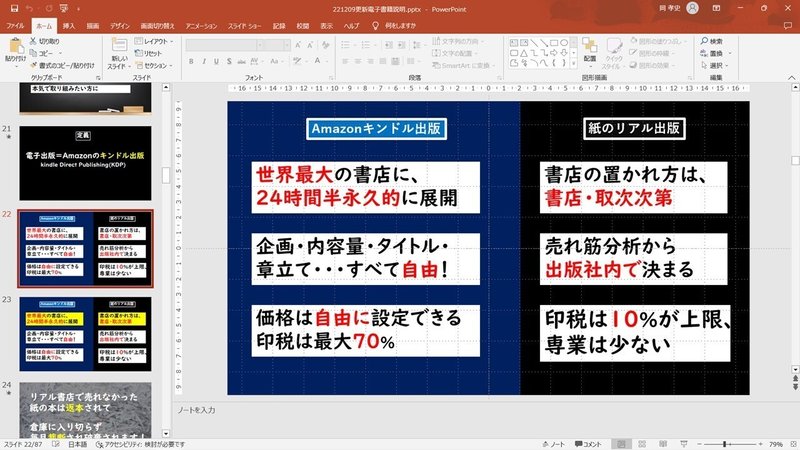Image resolution: width=800 pixels, height=450 pixels.
Task: Switch to the 画面切り替え transitions tab
Action: tap(158, 26)
